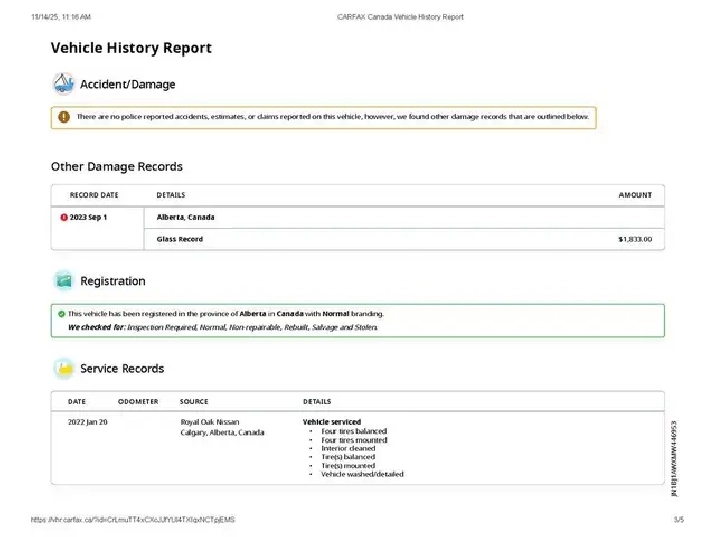This screenshot has width=716, height=537.
Task: Click the RECORD DATE column header
Action: point(94,195)
